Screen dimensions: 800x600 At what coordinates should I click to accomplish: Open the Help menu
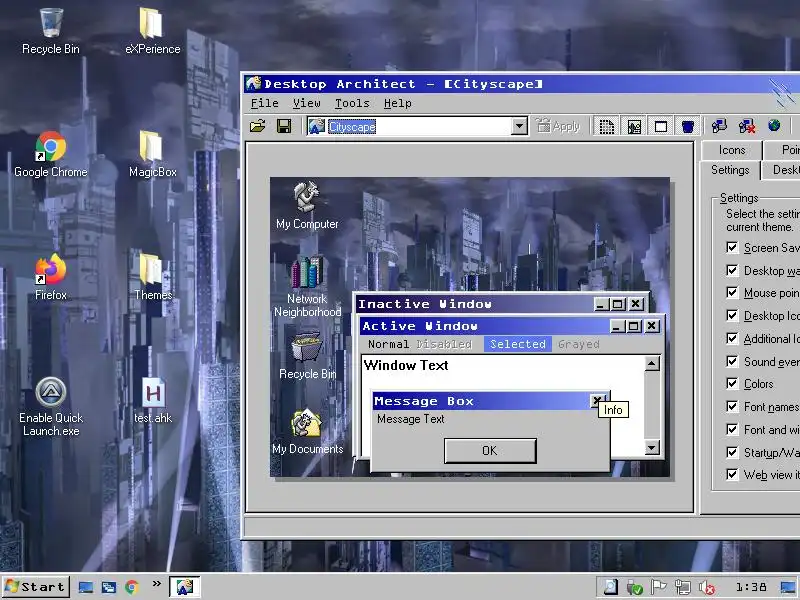[397, 103]
